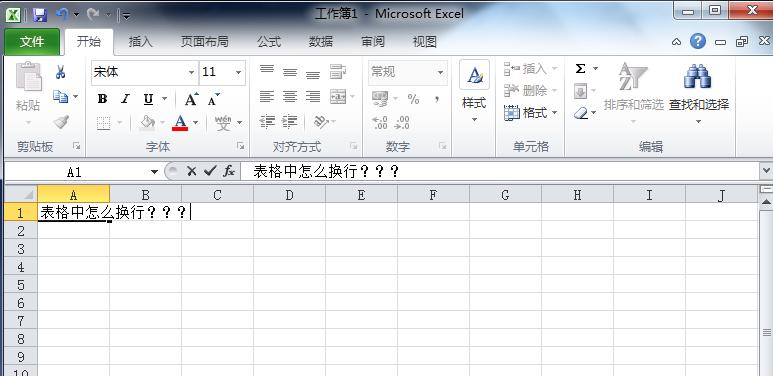Click the fx insert function icon
The height and width of the screenshot is (376, 773).
point(229,171)
